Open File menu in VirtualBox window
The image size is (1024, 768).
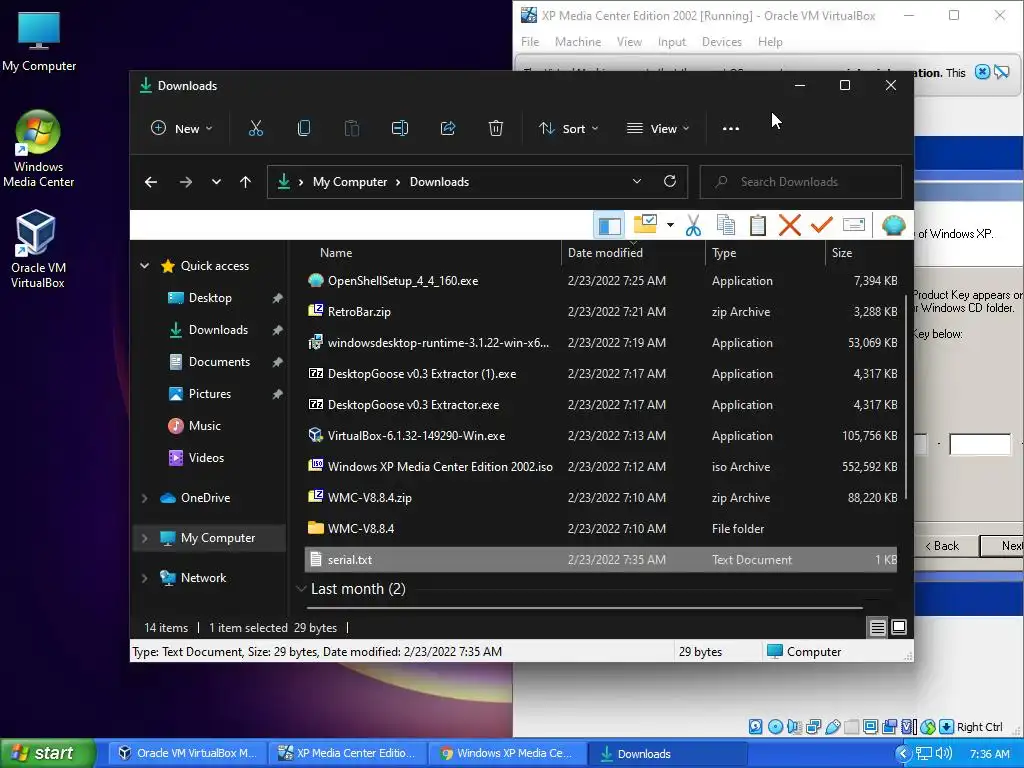(x=530, y=42)
